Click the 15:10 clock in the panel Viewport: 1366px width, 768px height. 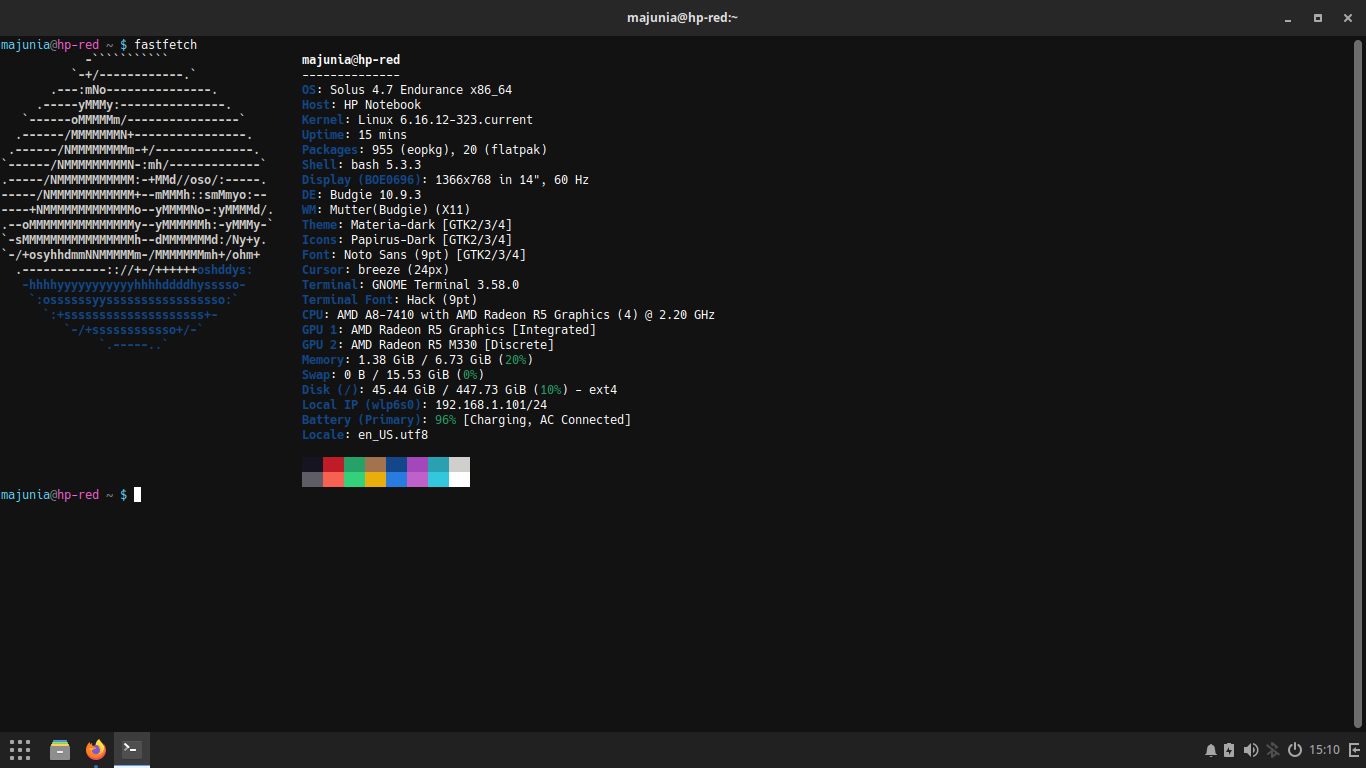1324,750
